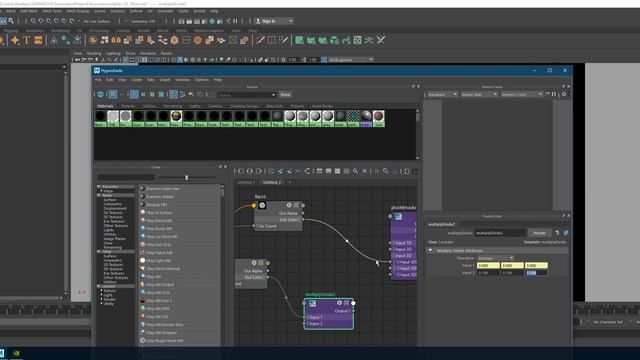Open the browser search field dropdown arrow

[x=273, y=95]
